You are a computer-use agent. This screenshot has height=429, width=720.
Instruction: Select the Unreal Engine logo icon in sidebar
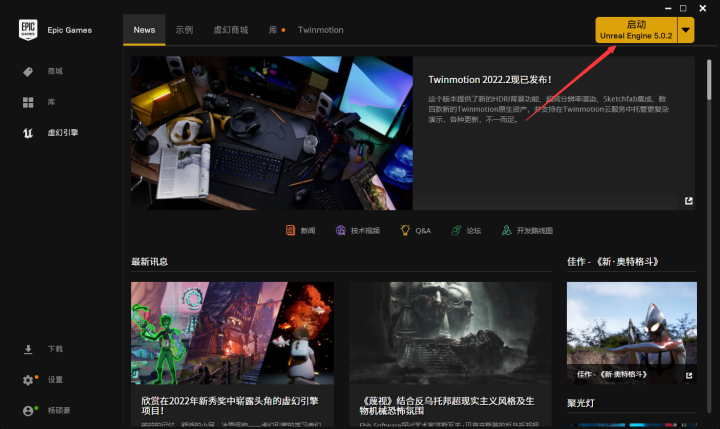tap(28, 133)
